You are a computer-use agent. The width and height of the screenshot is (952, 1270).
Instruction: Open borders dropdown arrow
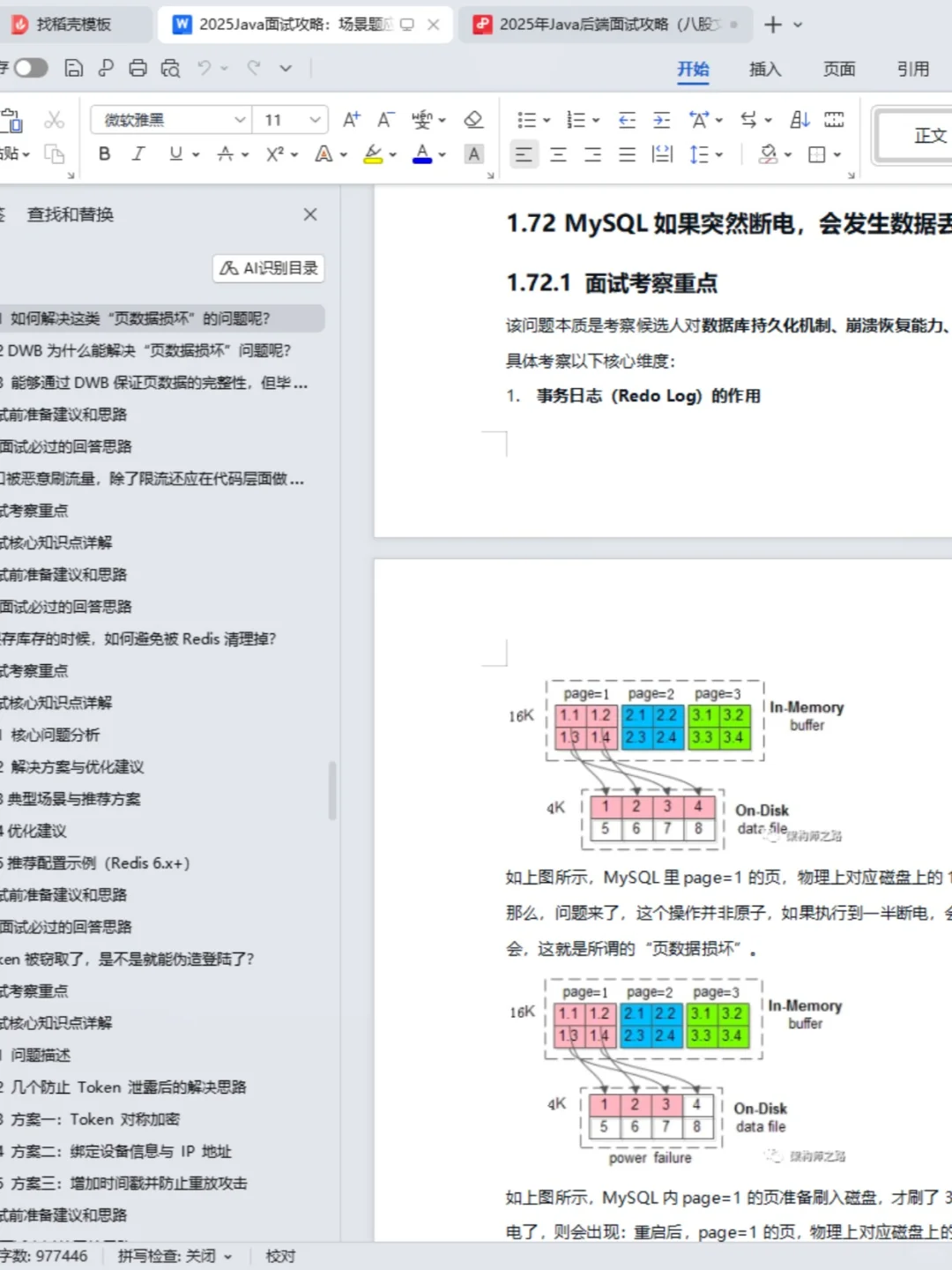pos(837,155)
